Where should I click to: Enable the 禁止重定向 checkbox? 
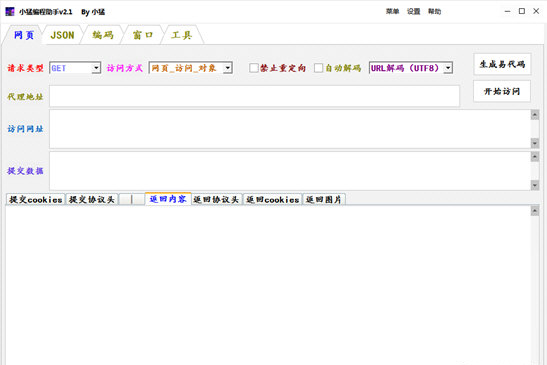pyautogui.click(x=254, y=68)
